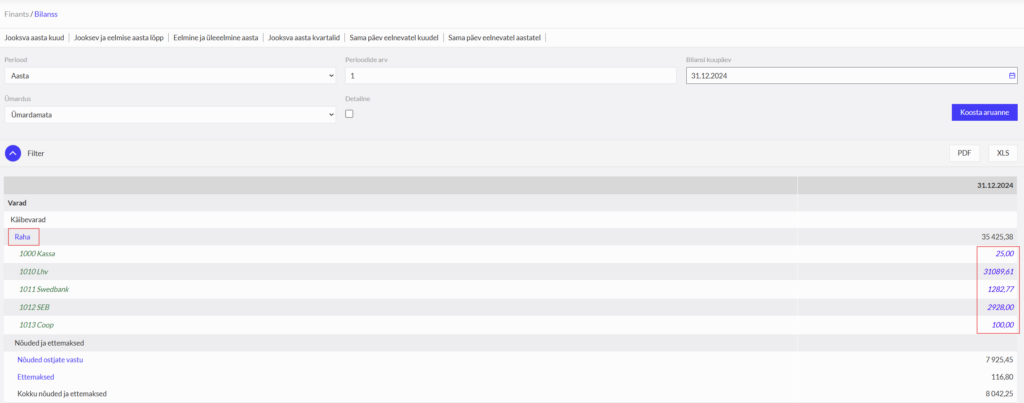This screenshot has height=403, width=1024.
Task: Go to Finants in breadcrumb
Action: pyautogui.click(x=17, y=14)
